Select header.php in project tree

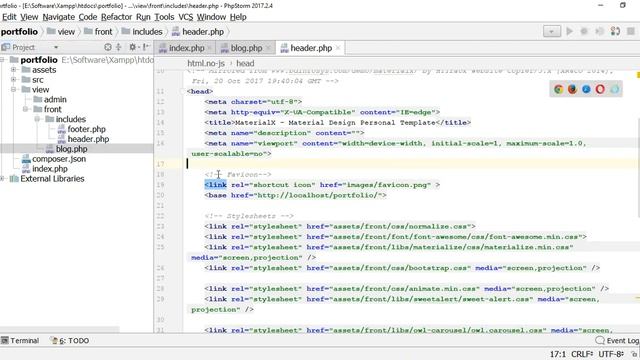[x=88, y=139]
